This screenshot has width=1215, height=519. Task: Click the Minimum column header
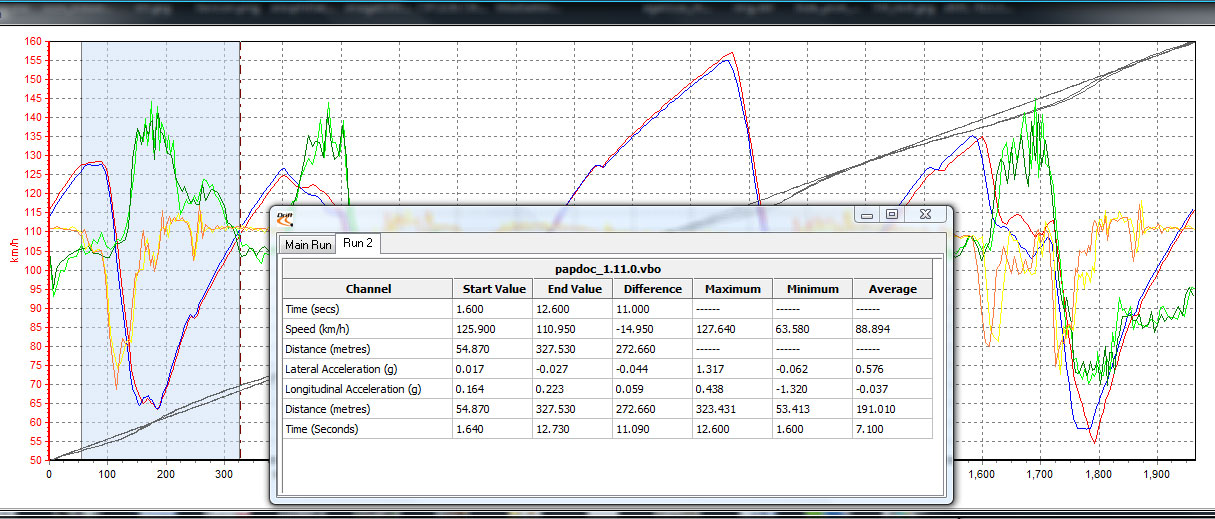[x=813, y=289]
